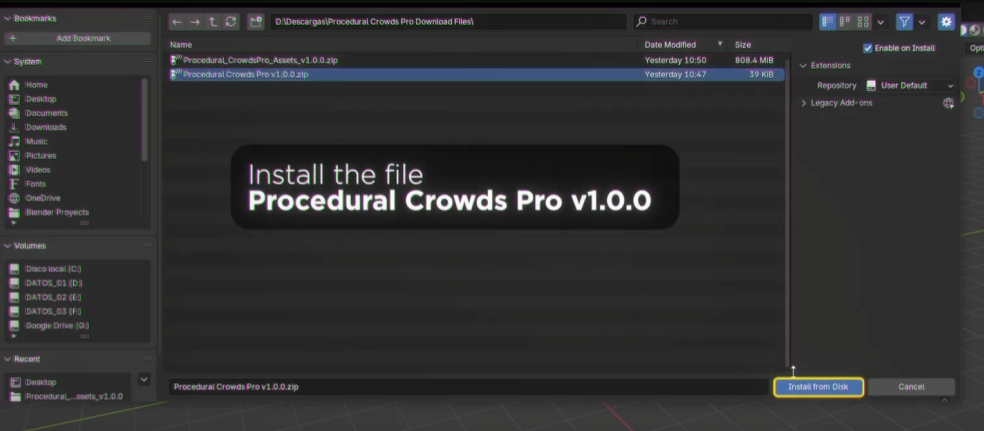
Task: Click the file search field
Action: 725,21
